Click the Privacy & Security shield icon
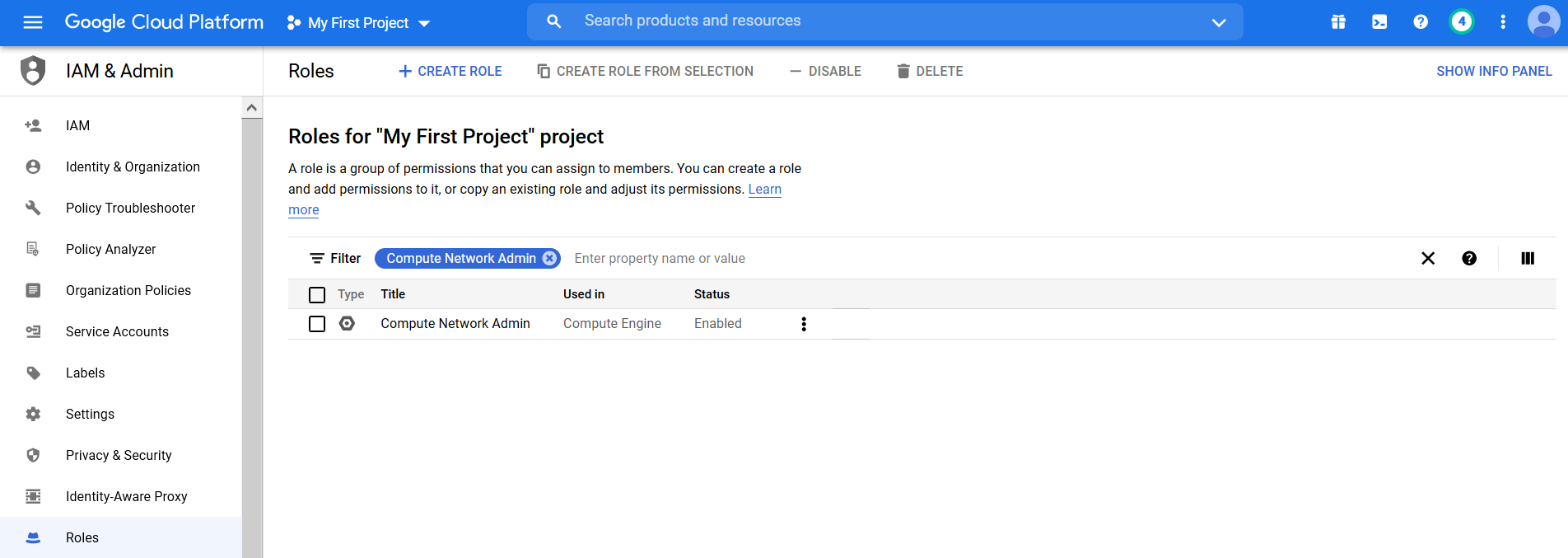1568x558 pixels. (33, 455)
